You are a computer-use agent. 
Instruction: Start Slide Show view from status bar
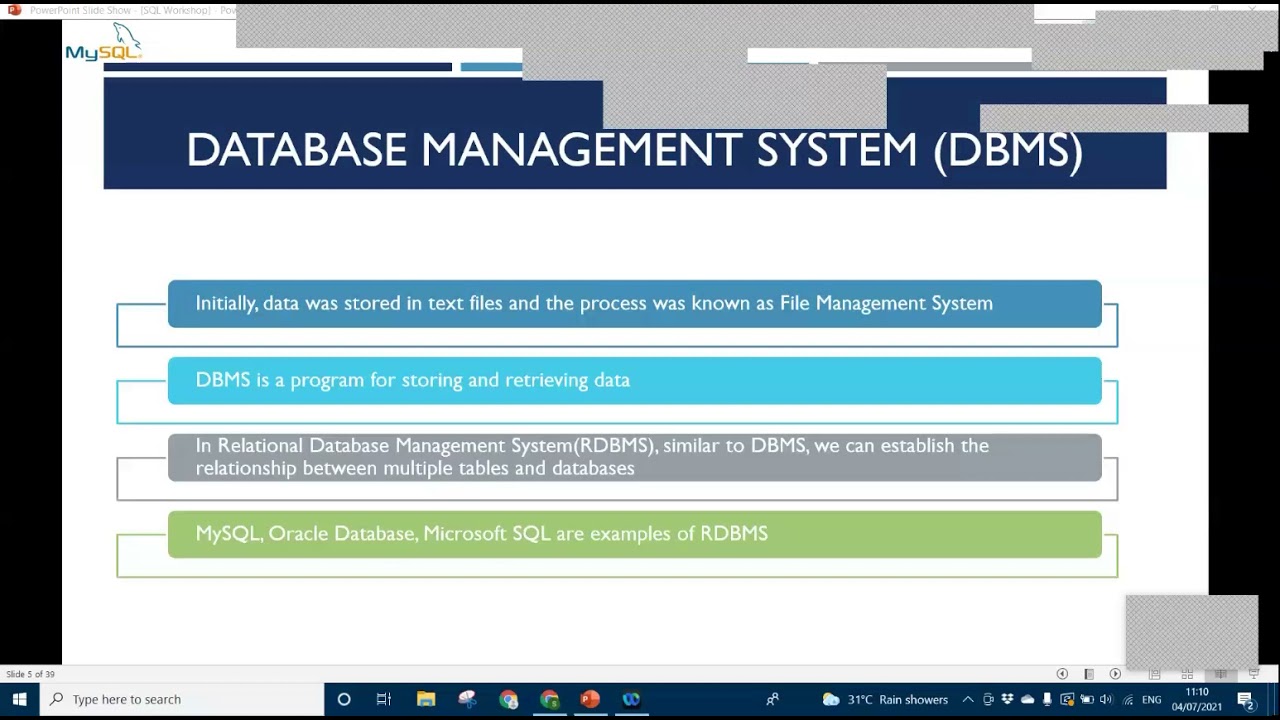click(x=1253, y=674)
